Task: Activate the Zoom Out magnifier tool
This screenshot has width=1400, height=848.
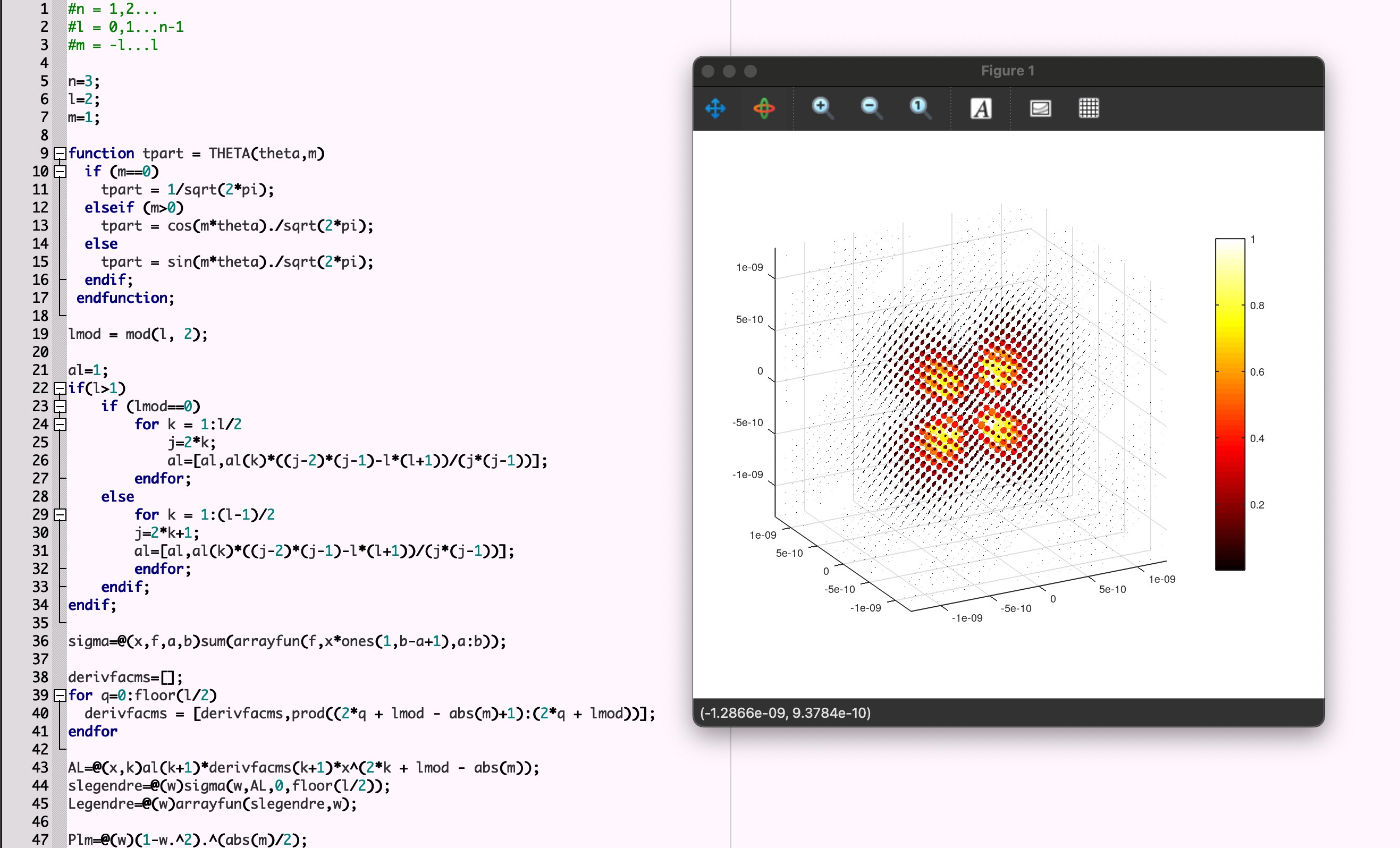Action: (x=871, y=108)
